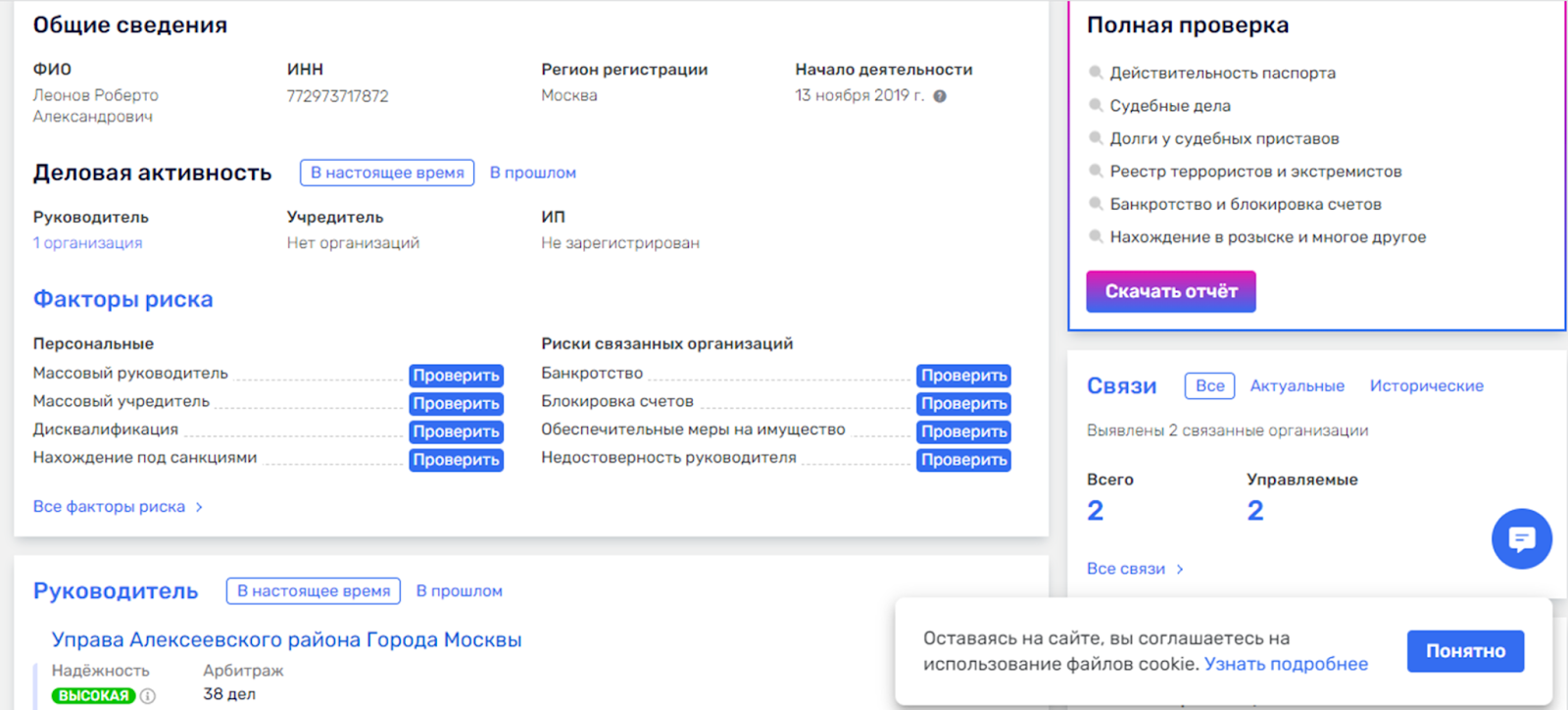Image resolution: width=1568 pixels, height=710 pixels.
Task: Click the name Леонов Роберто Александрович
Action: [95, 106]
